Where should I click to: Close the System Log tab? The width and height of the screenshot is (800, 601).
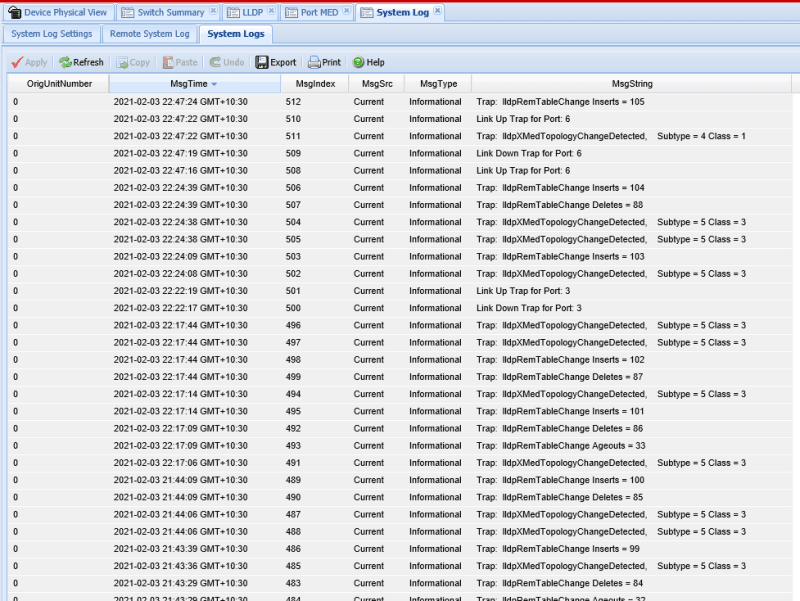(437, 11)
